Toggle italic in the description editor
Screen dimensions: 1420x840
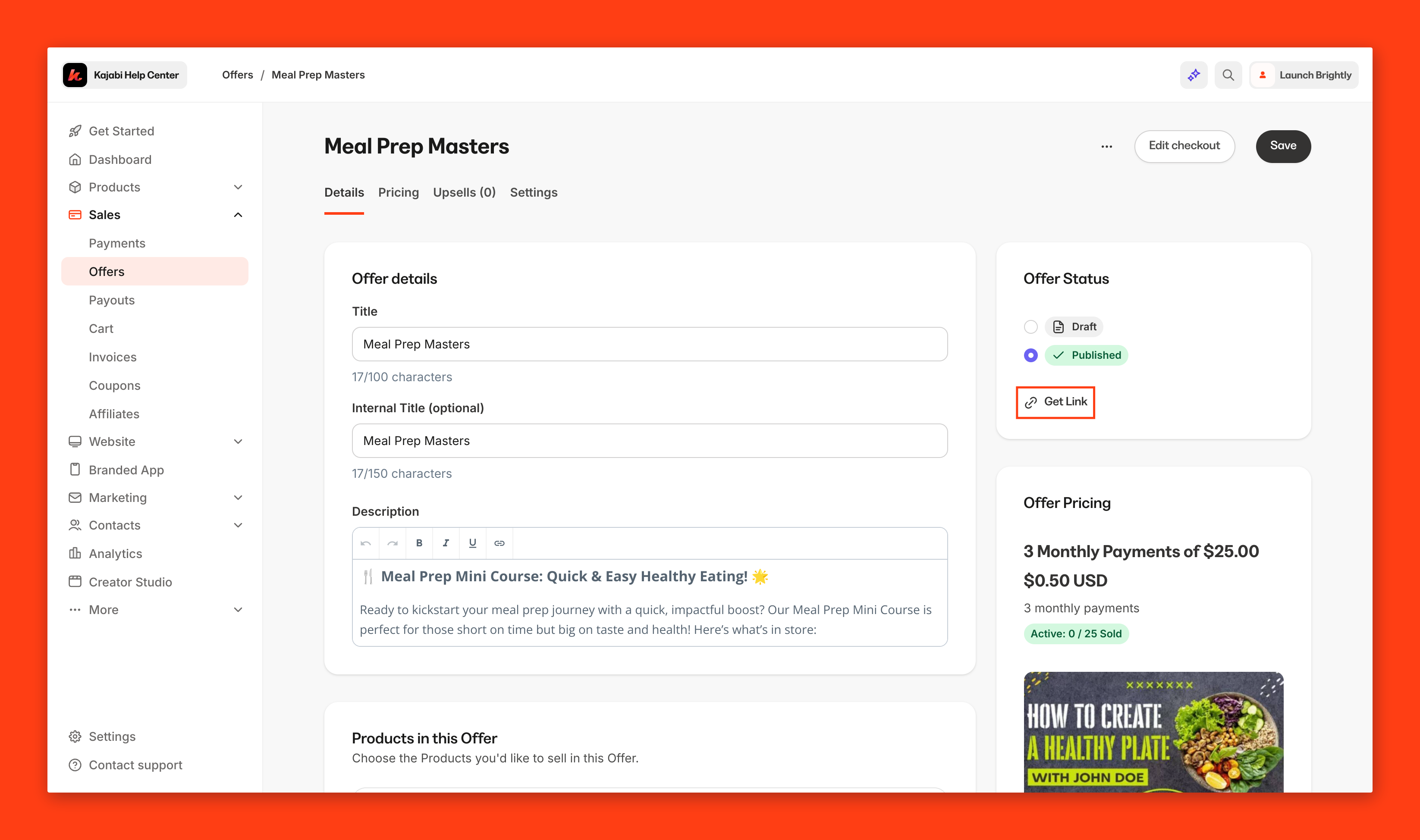pos(446,543)
